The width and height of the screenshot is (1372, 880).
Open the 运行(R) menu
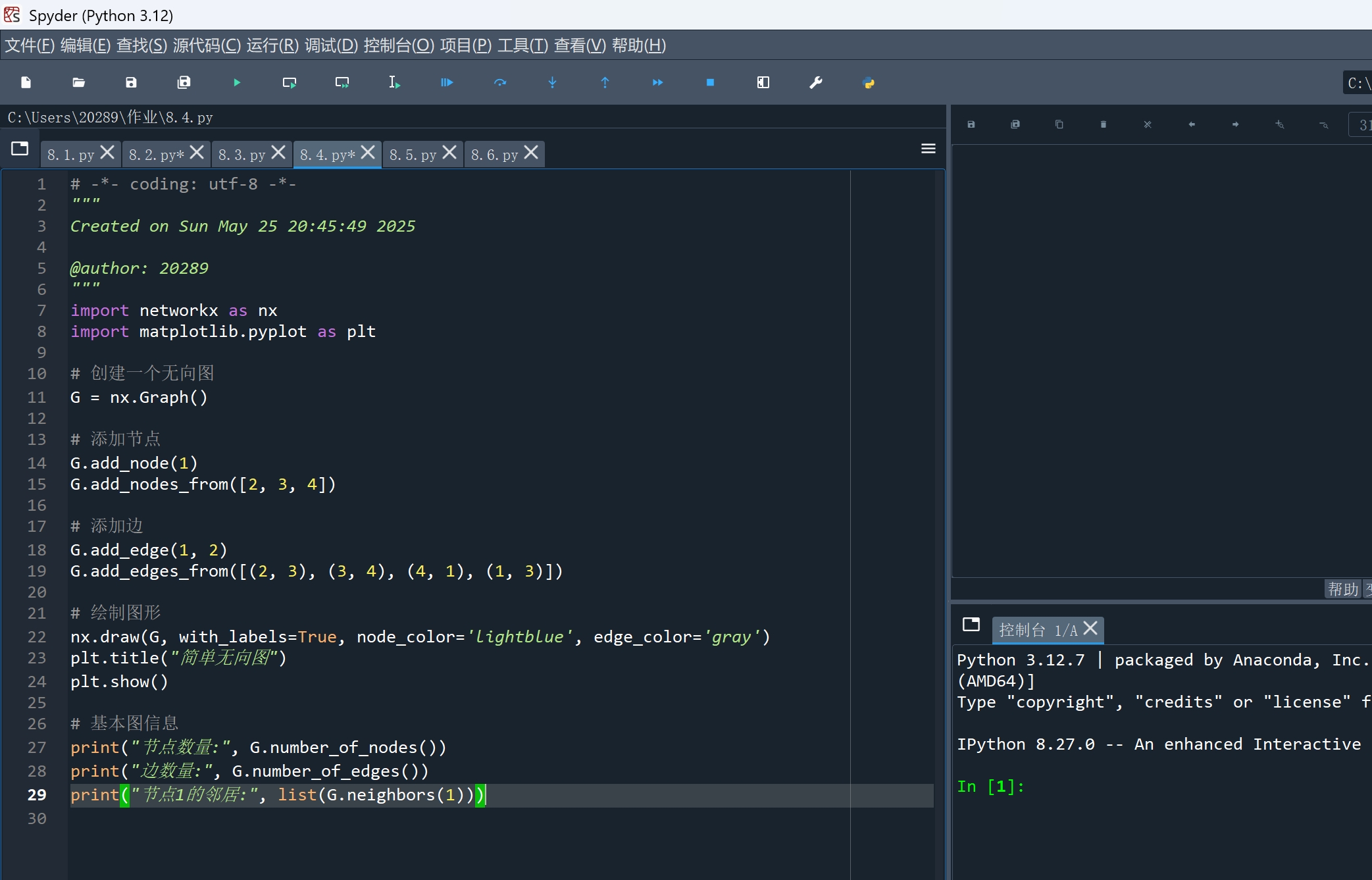pos(272,45)
